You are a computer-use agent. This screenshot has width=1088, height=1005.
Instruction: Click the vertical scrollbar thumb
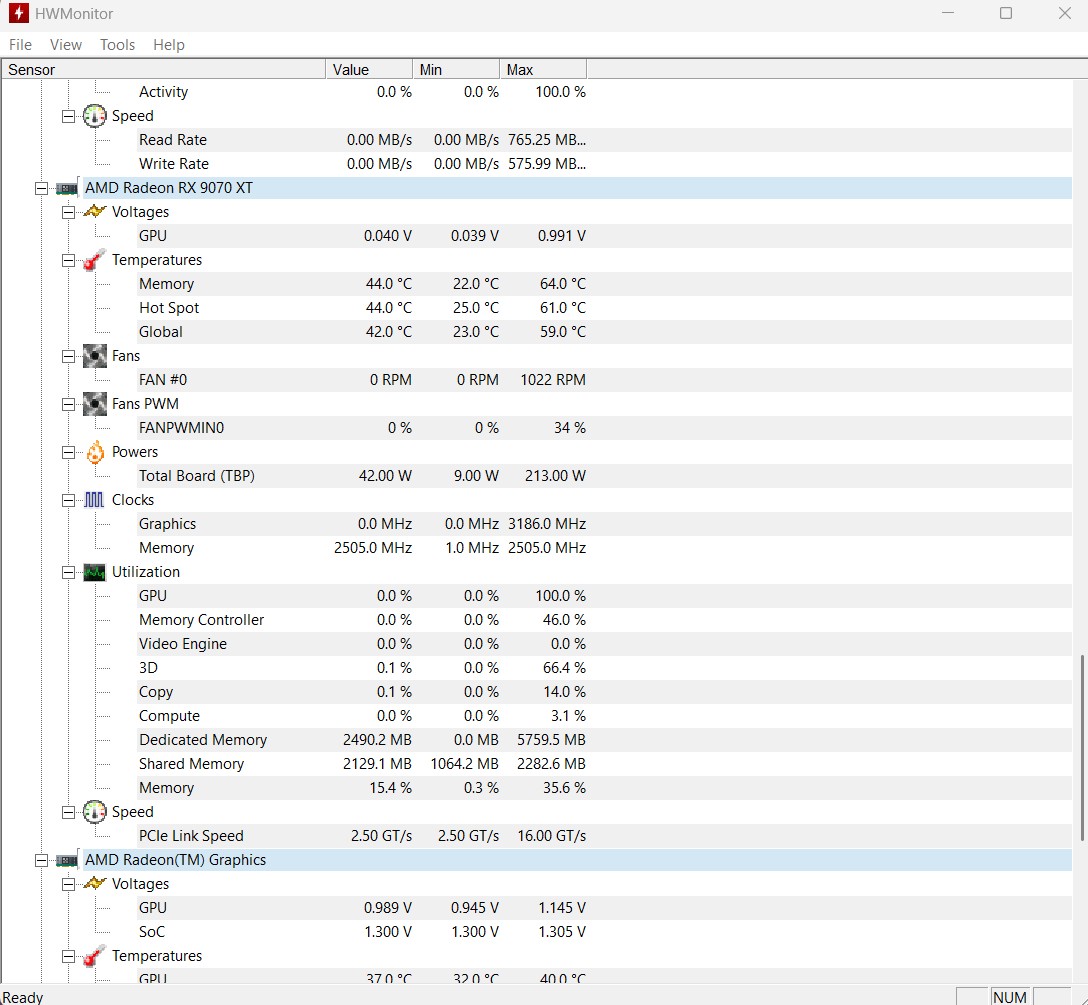[x=1082, y=748]
